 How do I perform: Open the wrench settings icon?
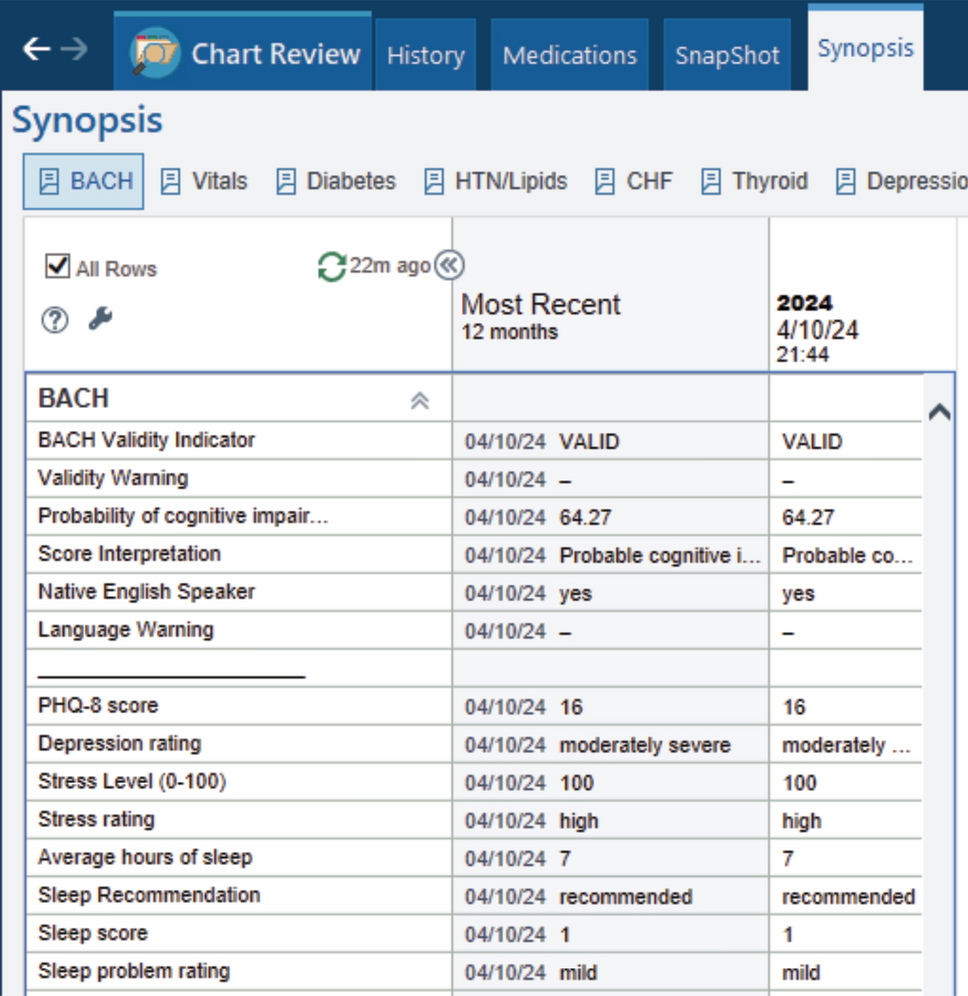[100, 320]
